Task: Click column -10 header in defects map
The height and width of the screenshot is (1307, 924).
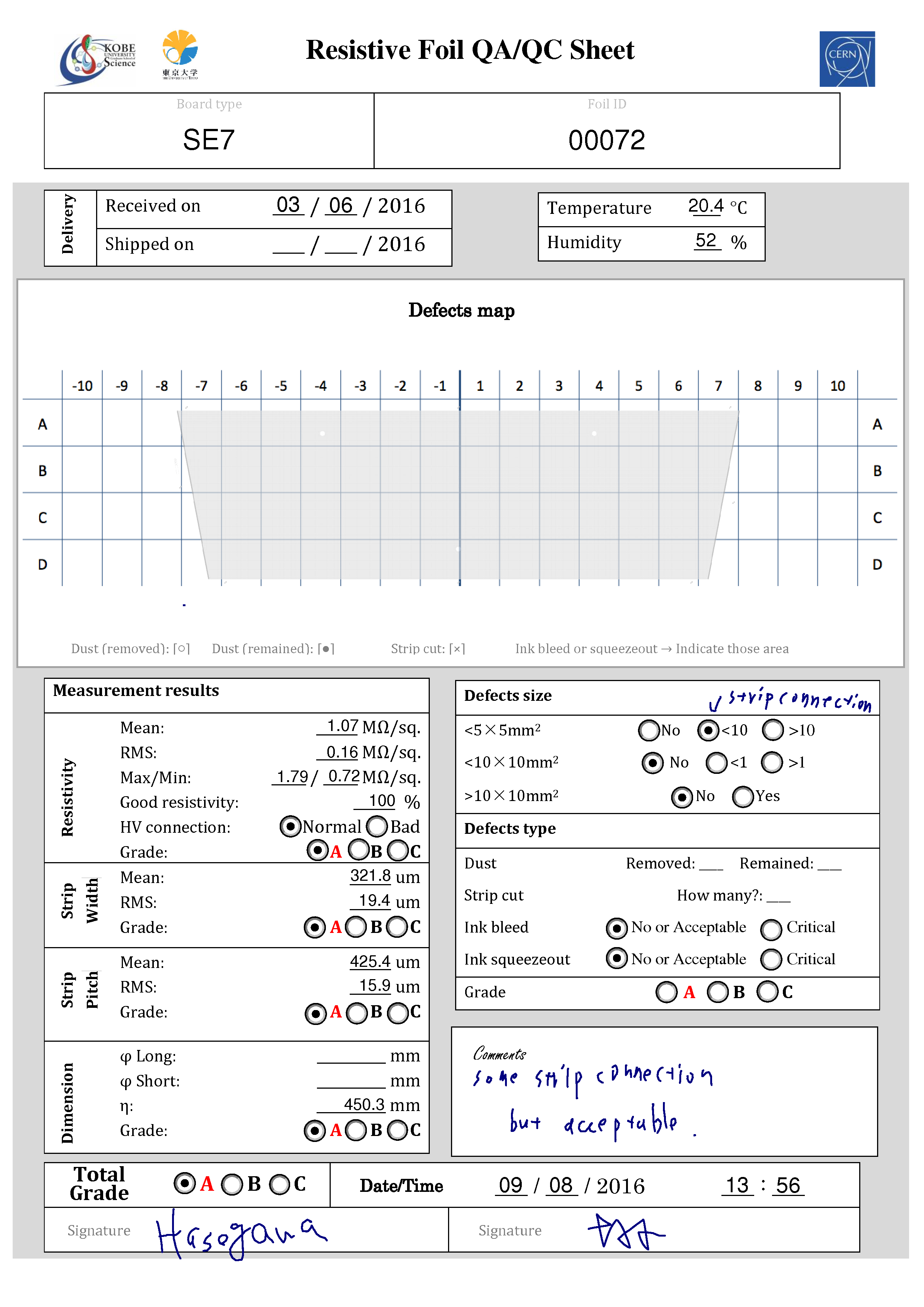Action: click(x=82, y=386)
